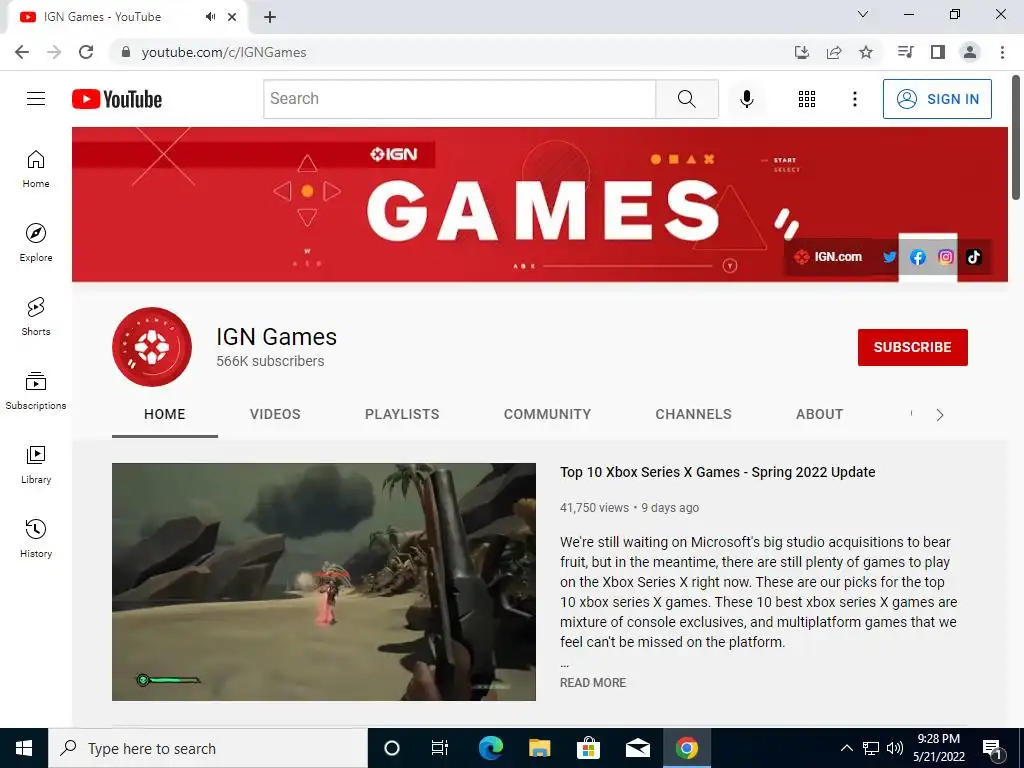Show hidden system tray icons
This screenshot has width=1024, height=768.
pos(846,748)
